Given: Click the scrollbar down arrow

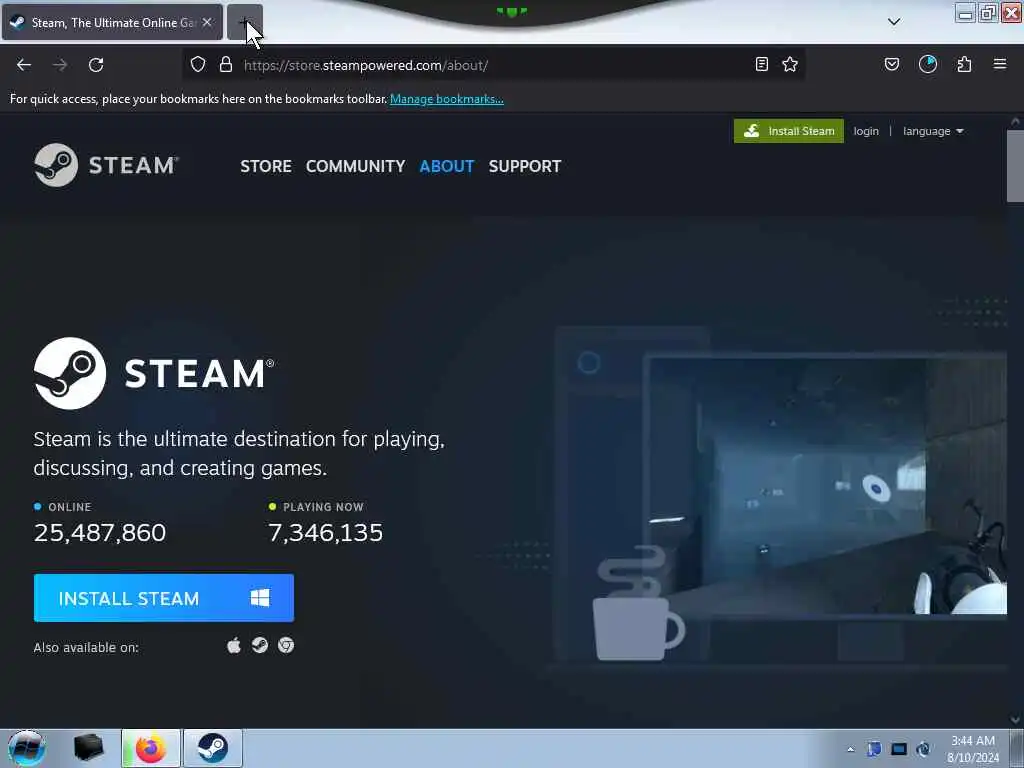Looking at the screenshot, I should (x=1015, y=719).
